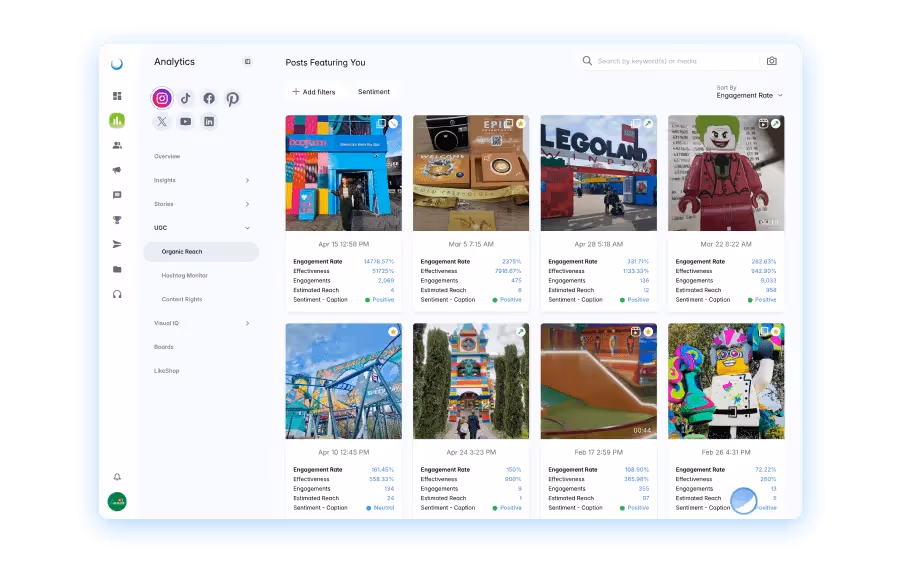Click the Add filters button
The width and height of the screenshot is (900, 570).
pyautogui.click(x=313, y=92)
